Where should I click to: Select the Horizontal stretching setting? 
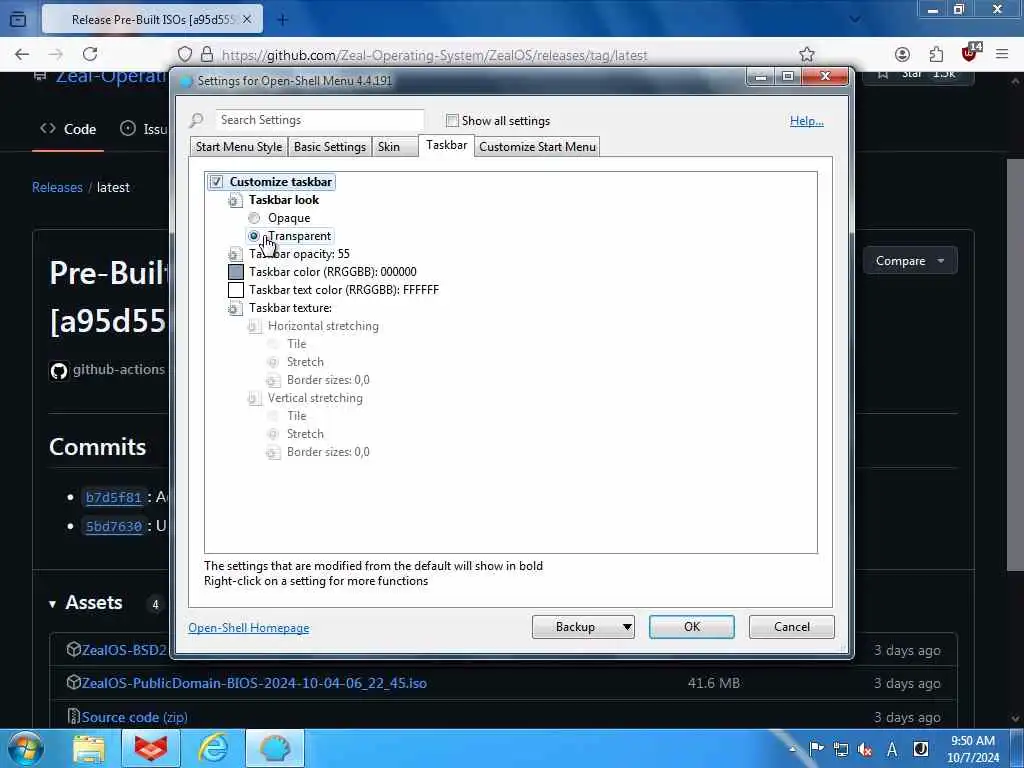pos(323,326)
